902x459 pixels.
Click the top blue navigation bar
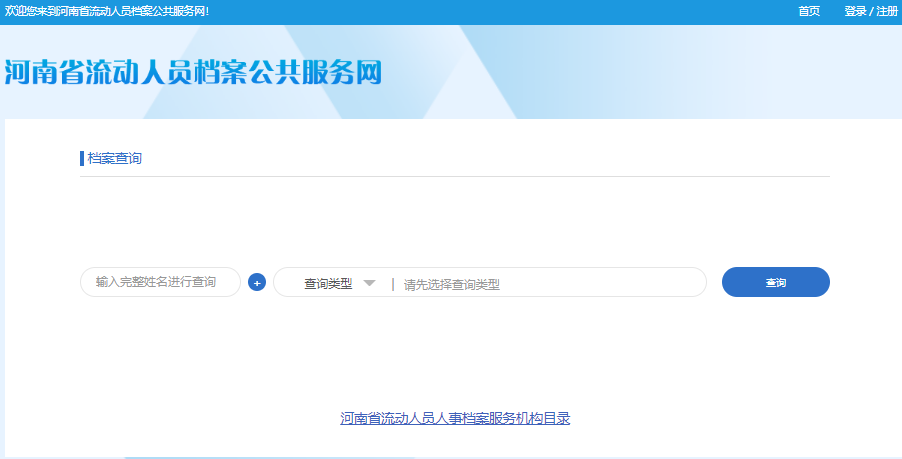[x=500, y=11]
